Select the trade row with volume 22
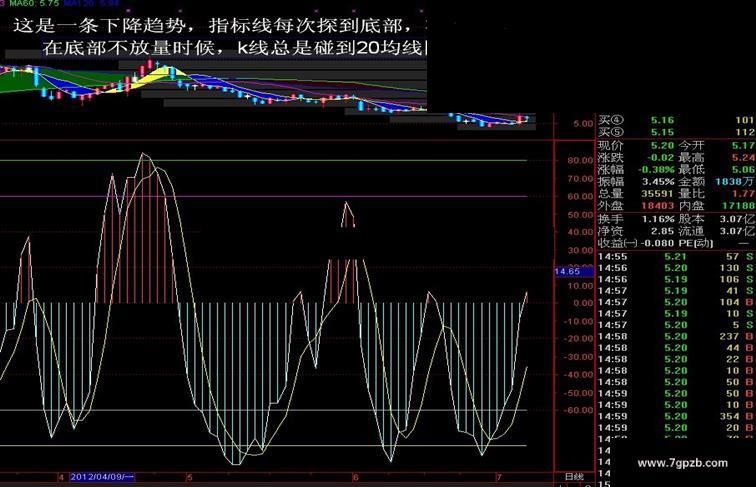Image resolution: width=756 pixels, height=487 pixels. point(676,359)
